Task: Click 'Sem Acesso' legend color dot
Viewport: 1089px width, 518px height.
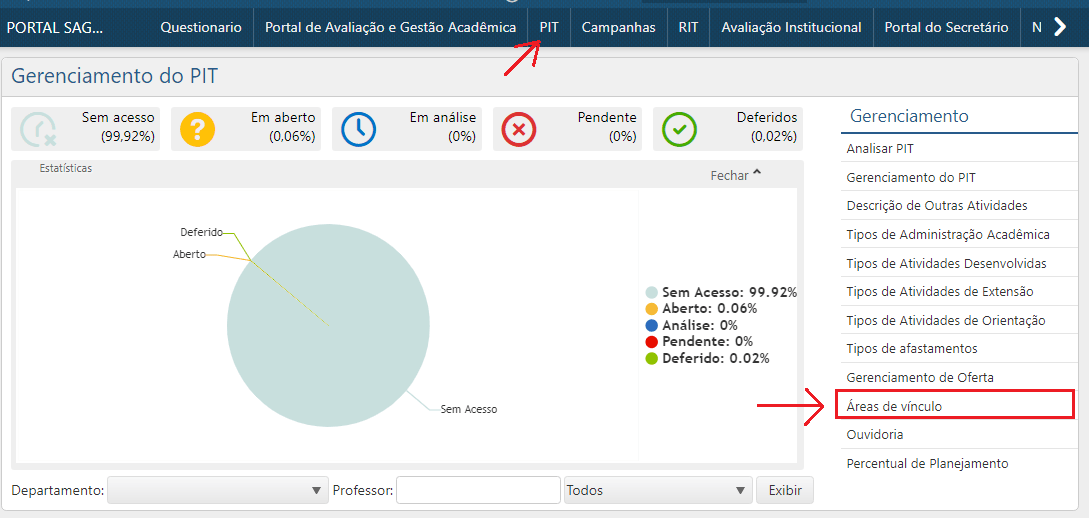Action: [x=652, y=293]
